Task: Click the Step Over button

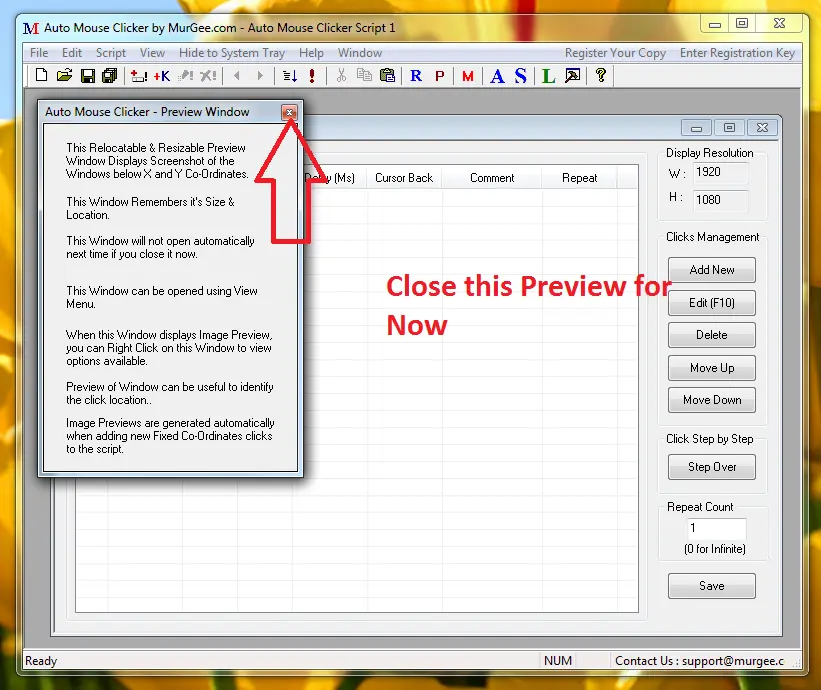Action: (x=712, y=466)
